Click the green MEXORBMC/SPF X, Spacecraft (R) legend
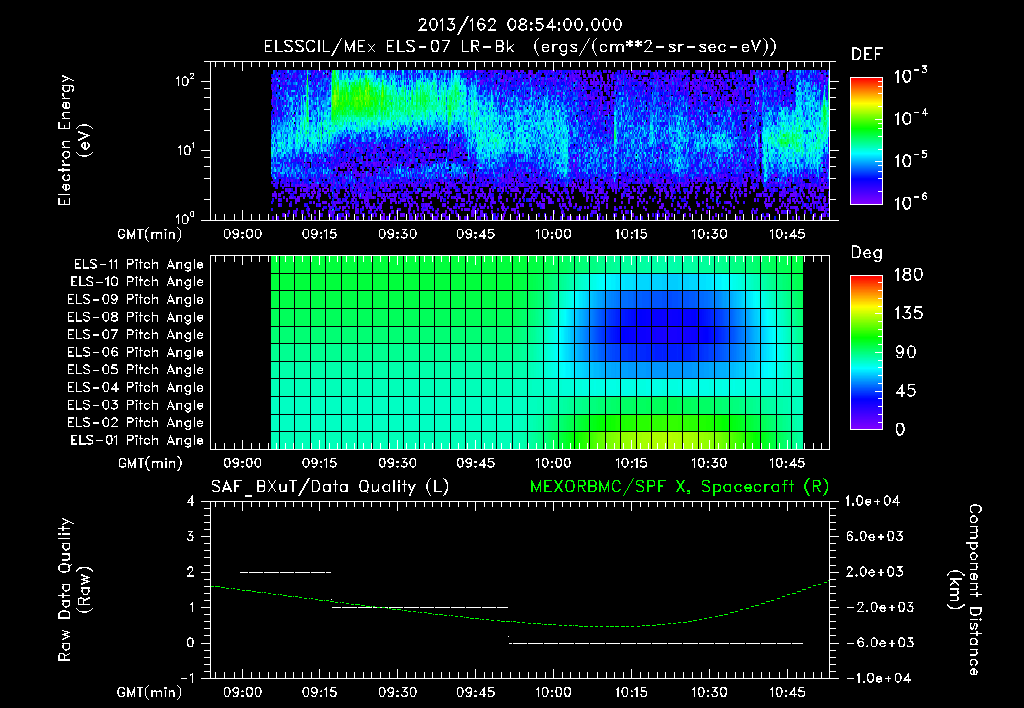Viewport: 1024px width, 708px height. tap(679, 487)
